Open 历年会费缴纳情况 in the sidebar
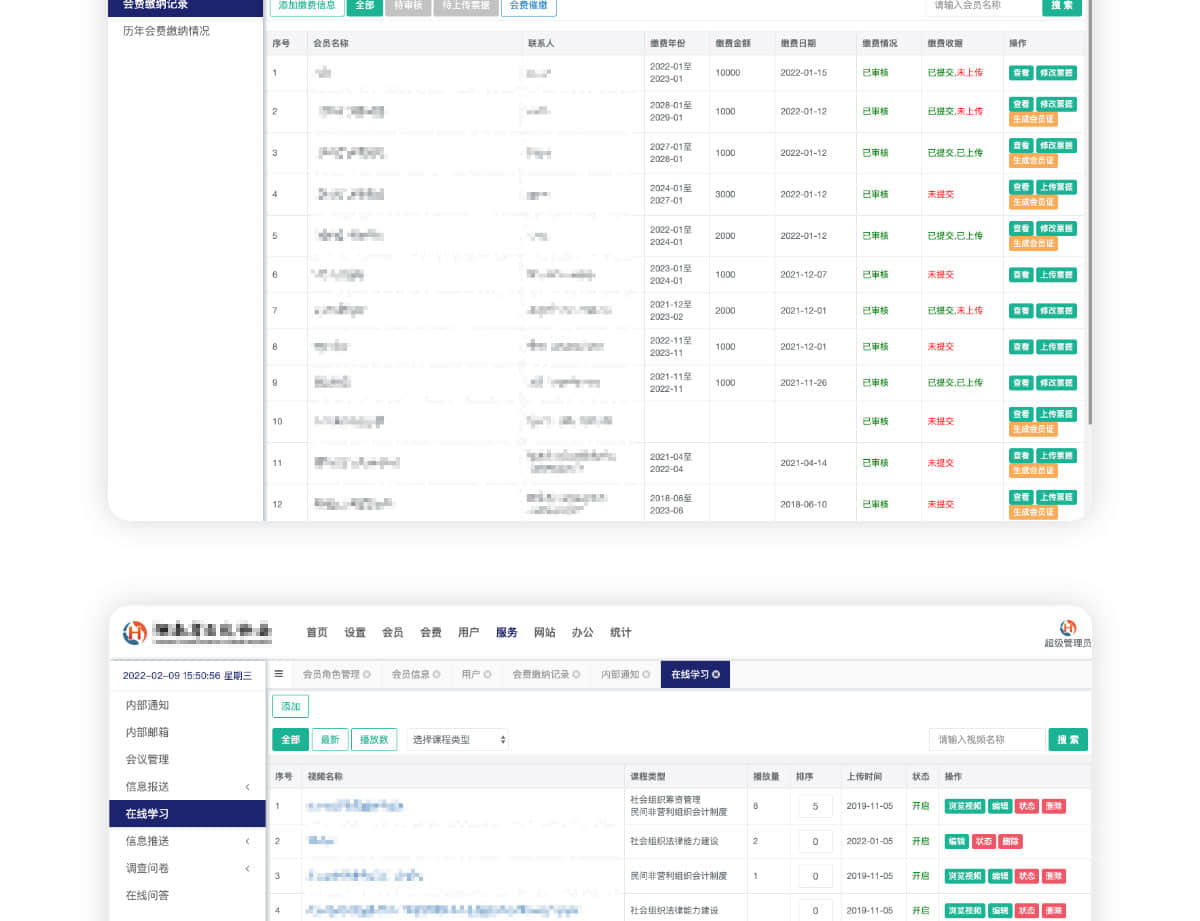The image size is (1200, 921). tap(166, 31)
